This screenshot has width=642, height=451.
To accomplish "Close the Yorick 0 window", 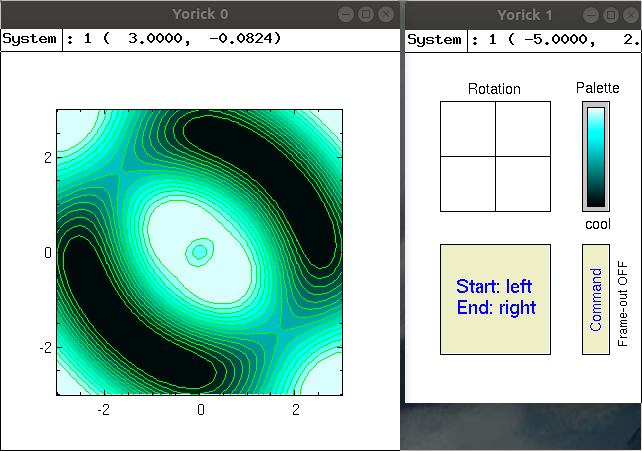I will point(386,14).
